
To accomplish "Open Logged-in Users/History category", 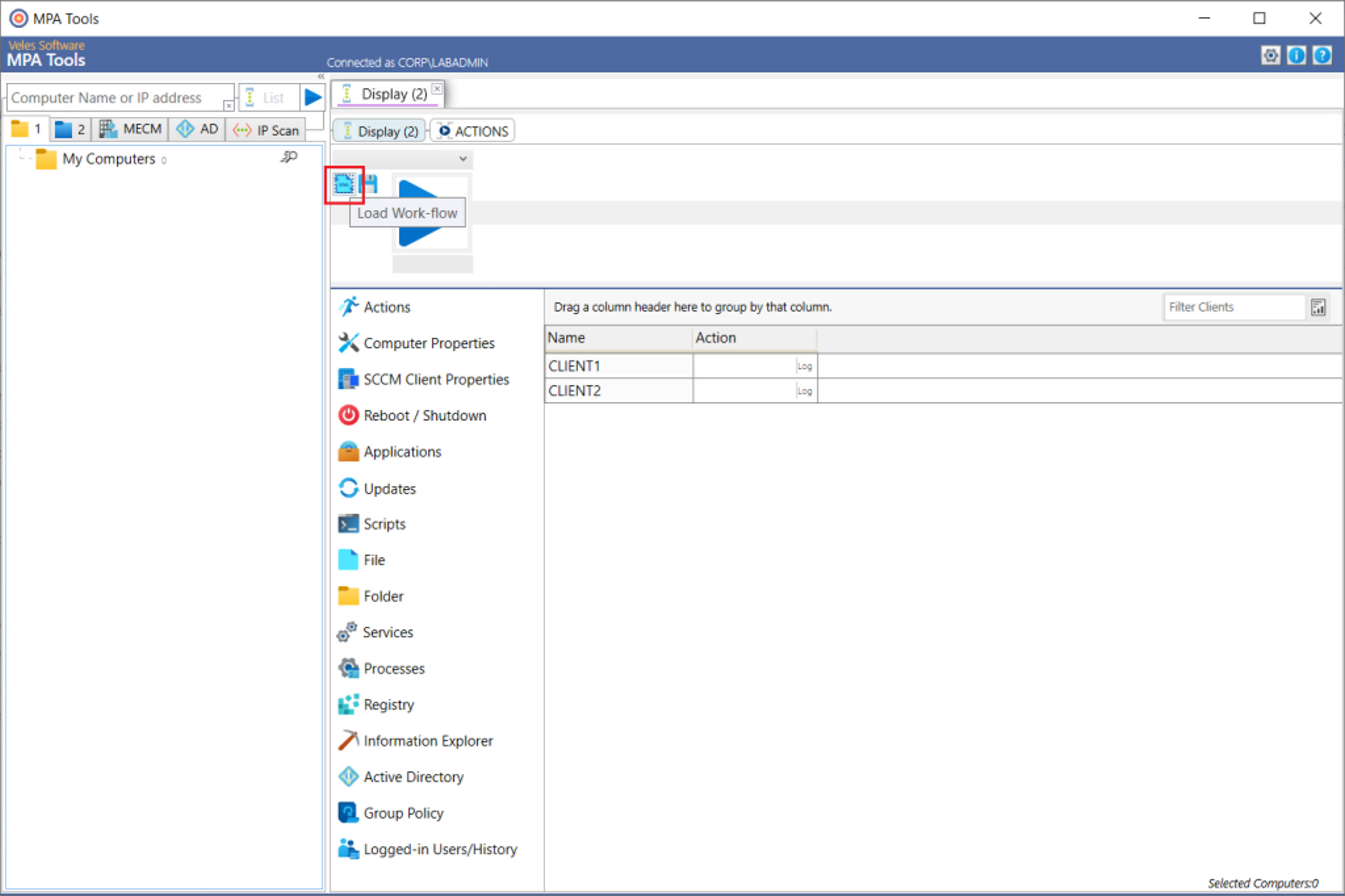I will pyautogui.click(x=427, y=849).
